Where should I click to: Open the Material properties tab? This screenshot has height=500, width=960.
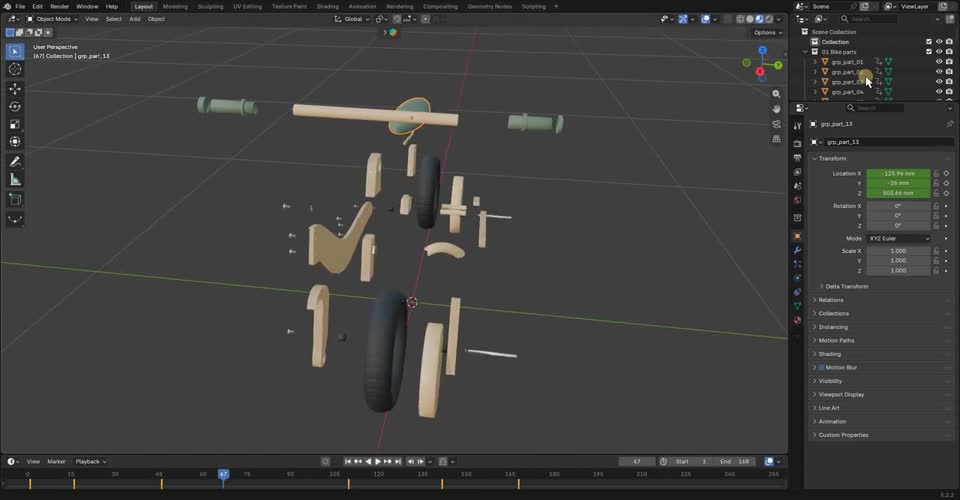coord(797,320)
